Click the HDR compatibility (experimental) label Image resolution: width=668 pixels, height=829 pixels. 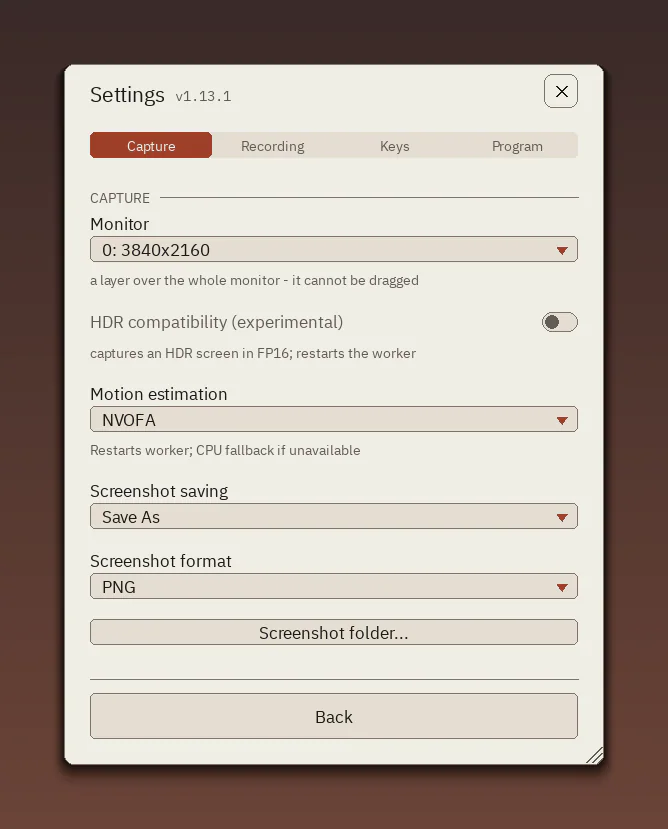(x=217, y=322)
